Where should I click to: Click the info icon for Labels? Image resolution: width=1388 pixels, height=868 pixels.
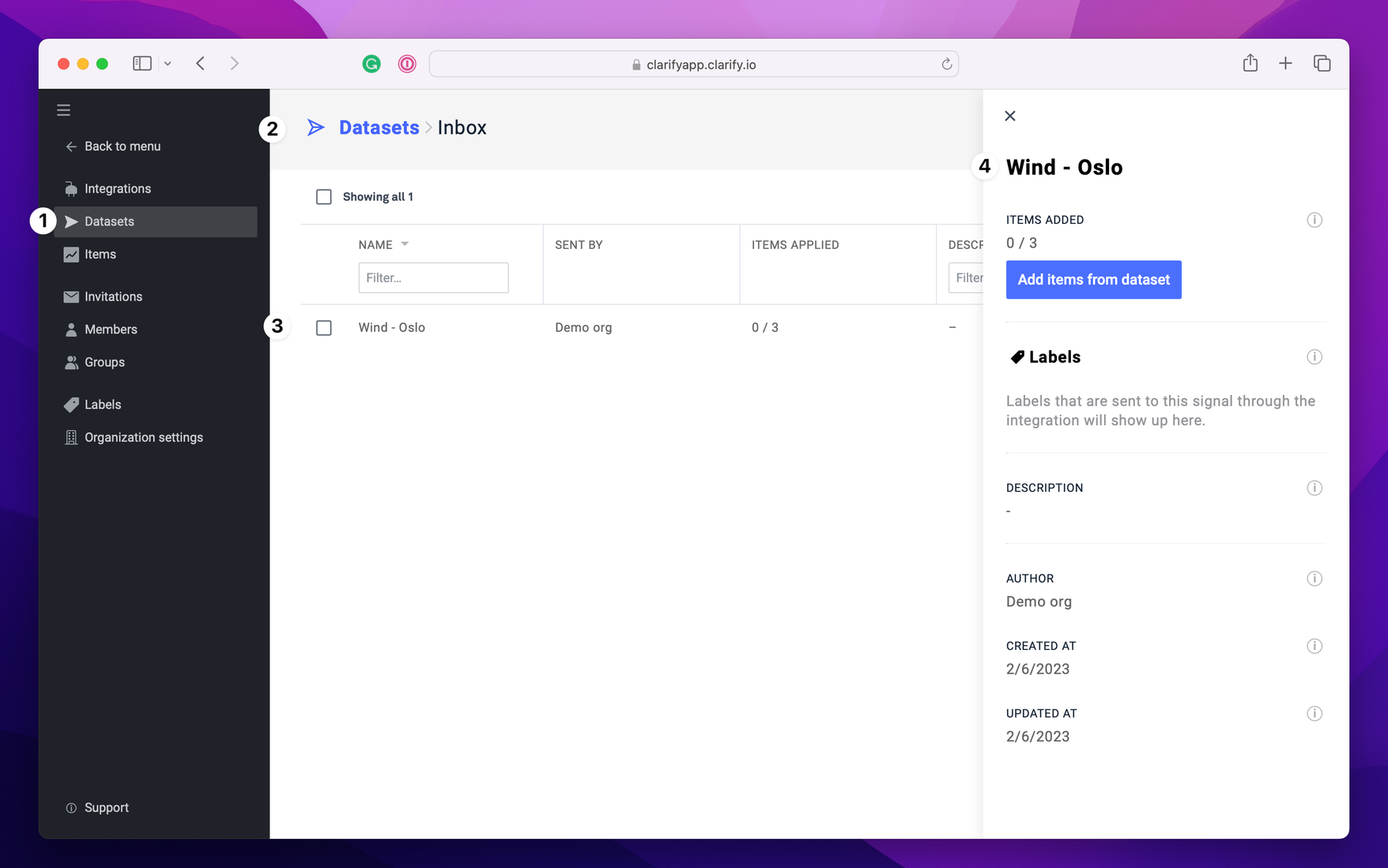pos(1314,357)
